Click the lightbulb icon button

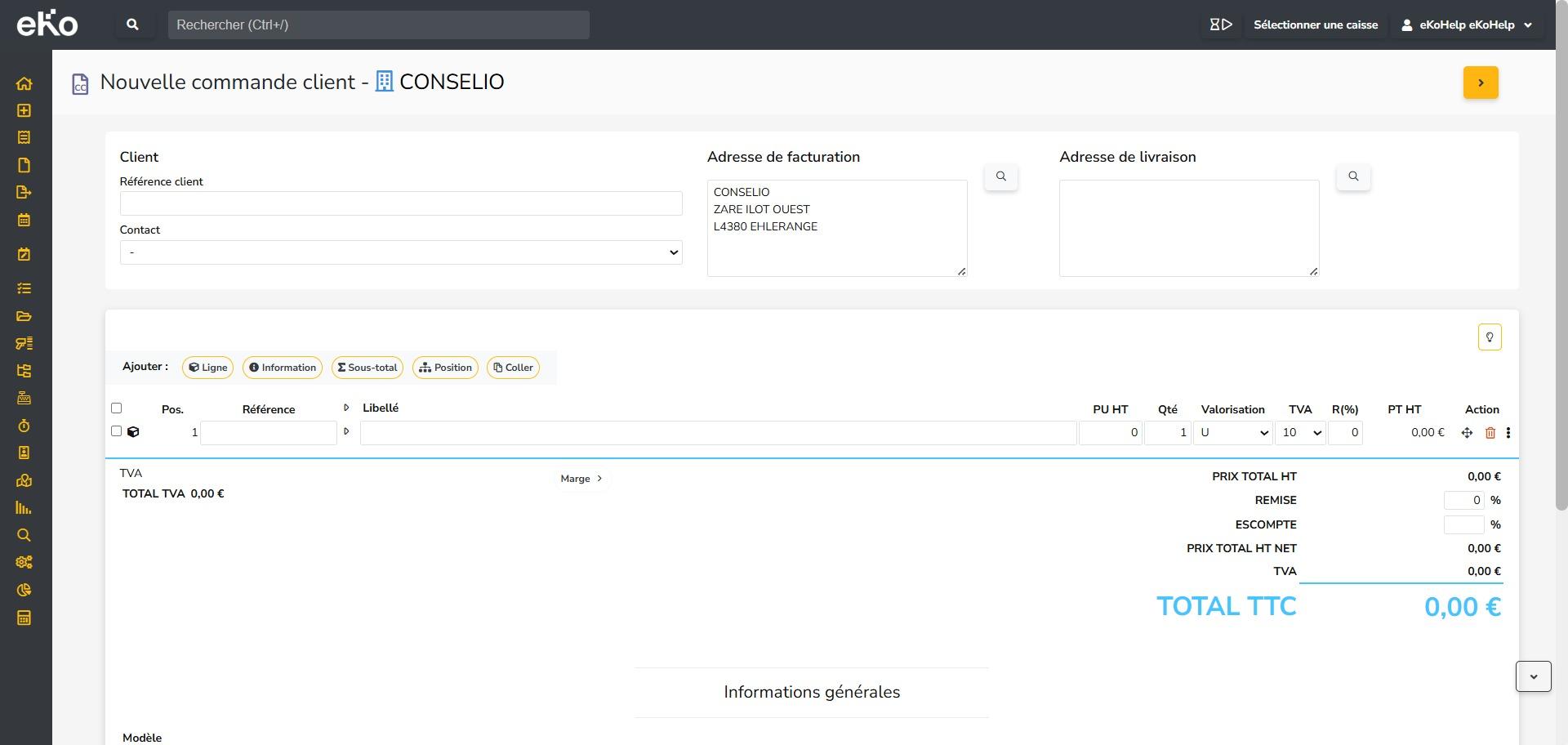click(1489, 337)
